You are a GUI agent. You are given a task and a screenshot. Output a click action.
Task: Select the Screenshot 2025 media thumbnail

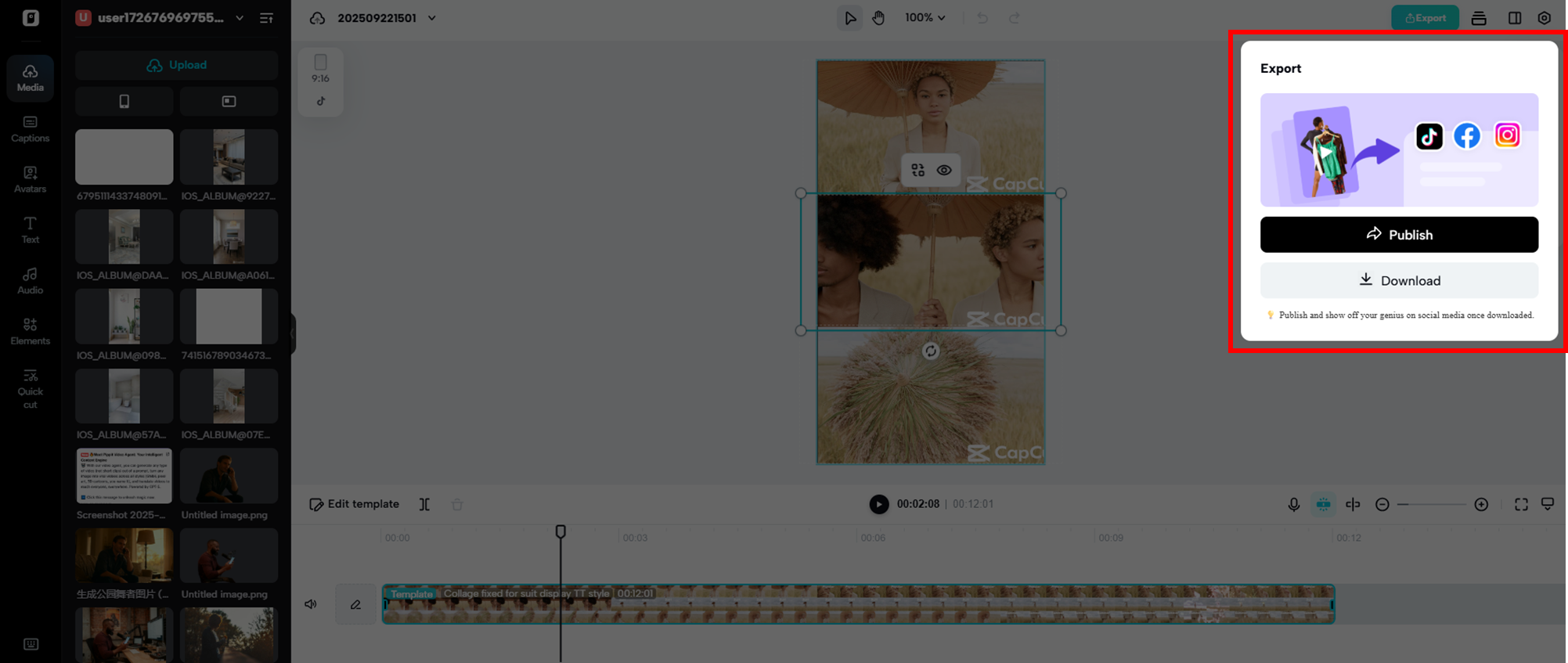point(124,476)
